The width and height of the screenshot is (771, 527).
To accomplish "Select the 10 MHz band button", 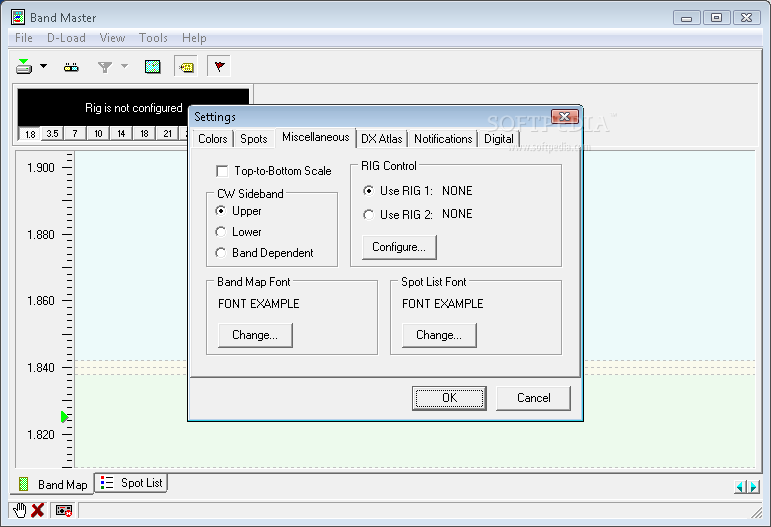I will click(x=98, y=134).
